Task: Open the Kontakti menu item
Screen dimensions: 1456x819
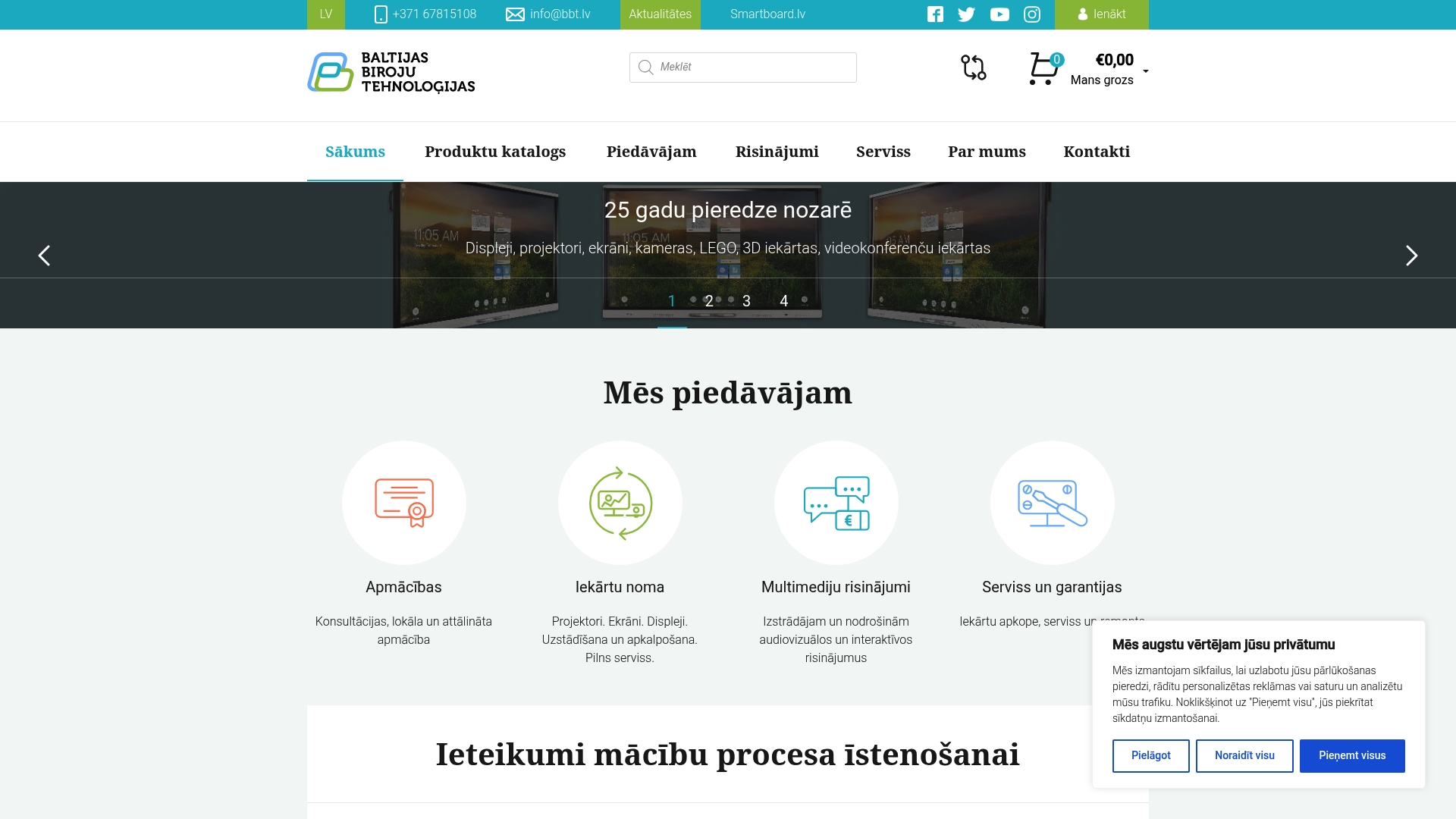Action: click(1097, 152)
